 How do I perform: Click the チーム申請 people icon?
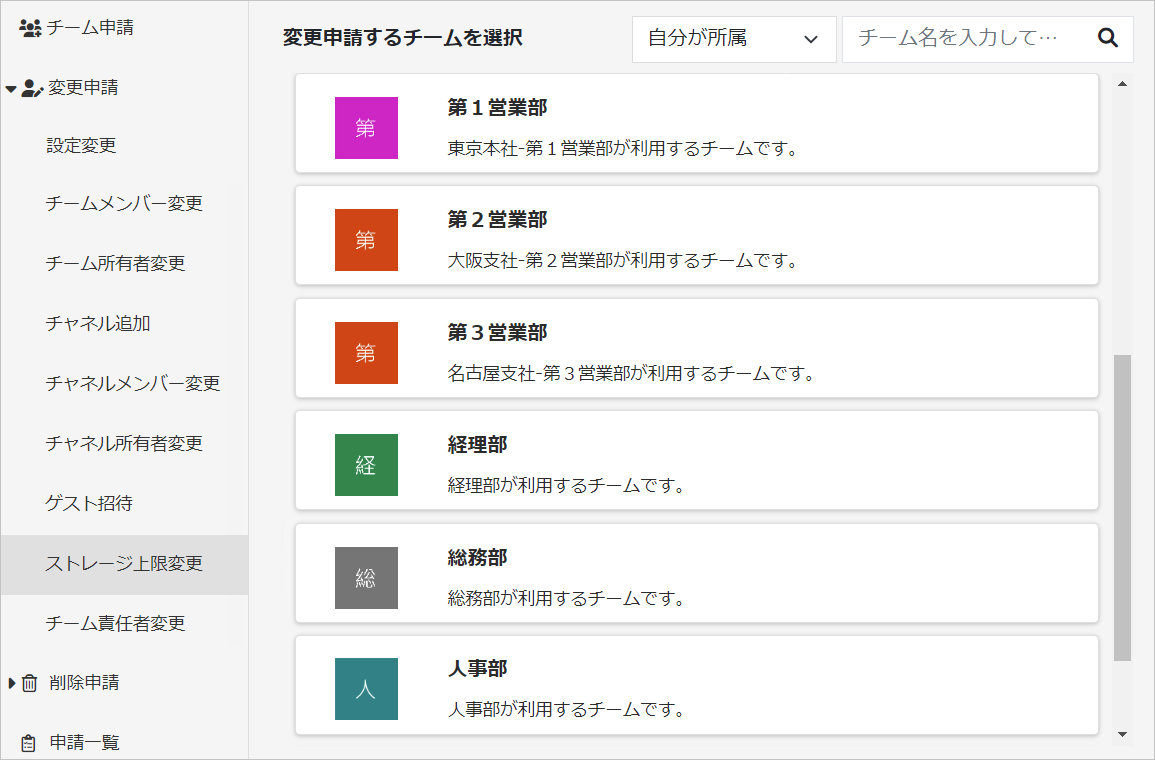[x=30, y=28]
